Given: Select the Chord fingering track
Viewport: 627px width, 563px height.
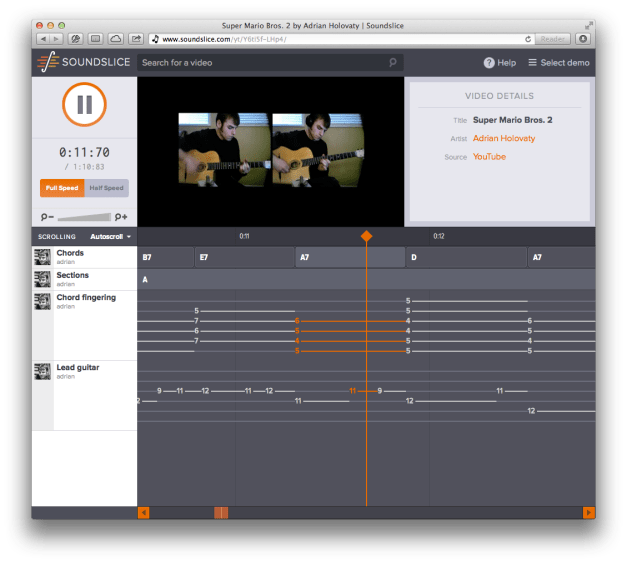Looking at the screenshot, I should click(85, 298).
